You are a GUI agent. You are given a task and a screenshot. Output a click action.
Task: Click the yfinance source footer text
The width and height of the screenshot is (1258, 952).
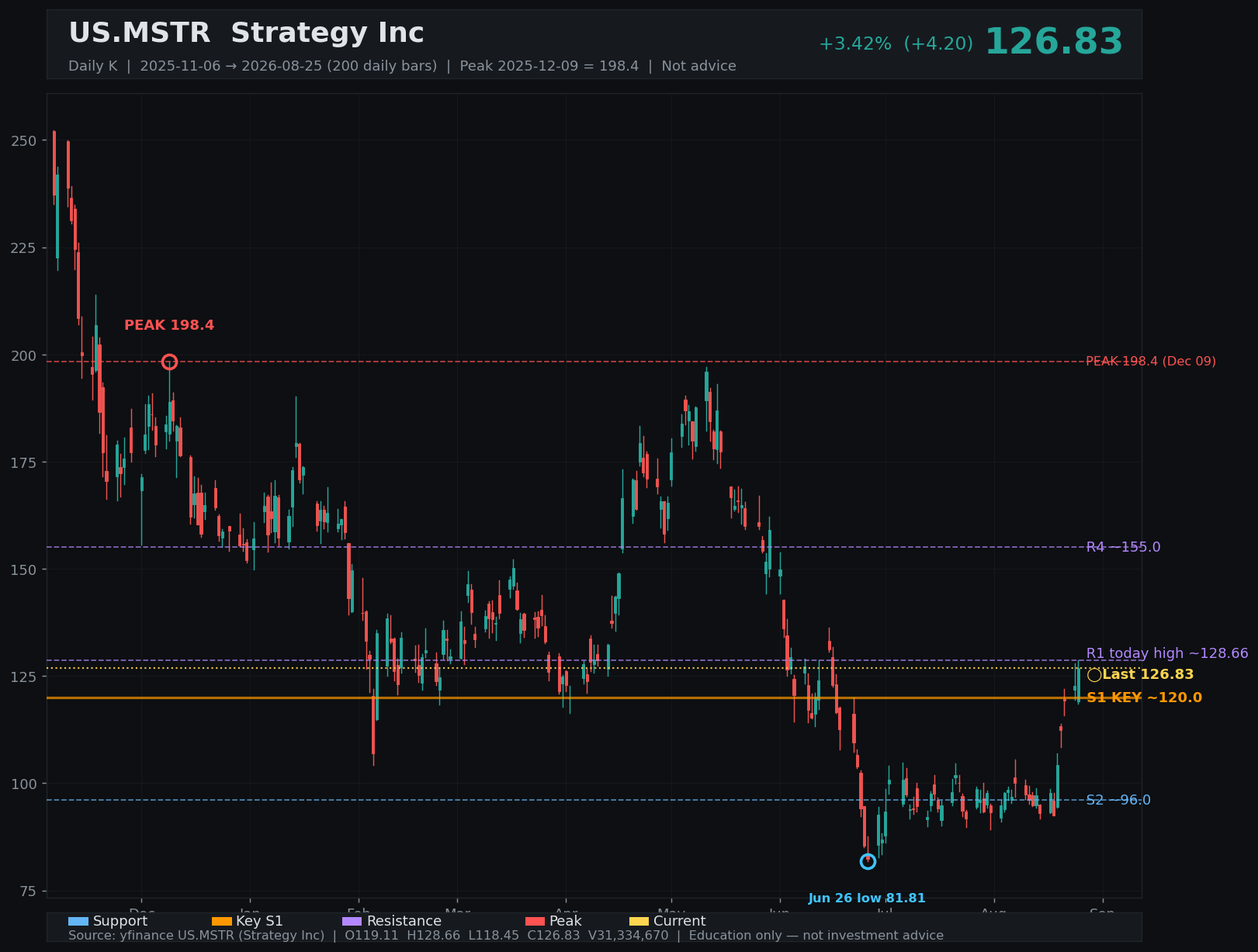[506, 936]
